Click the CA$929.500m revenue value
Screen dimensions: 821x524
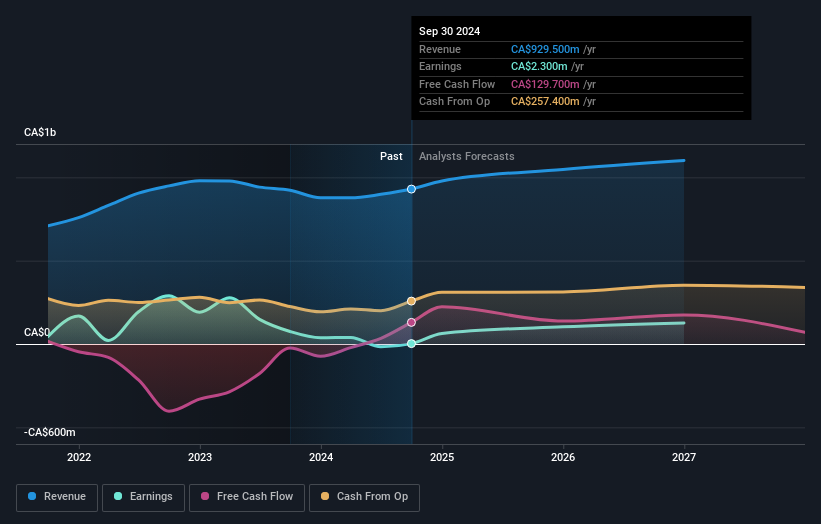(x=545, y=49)
